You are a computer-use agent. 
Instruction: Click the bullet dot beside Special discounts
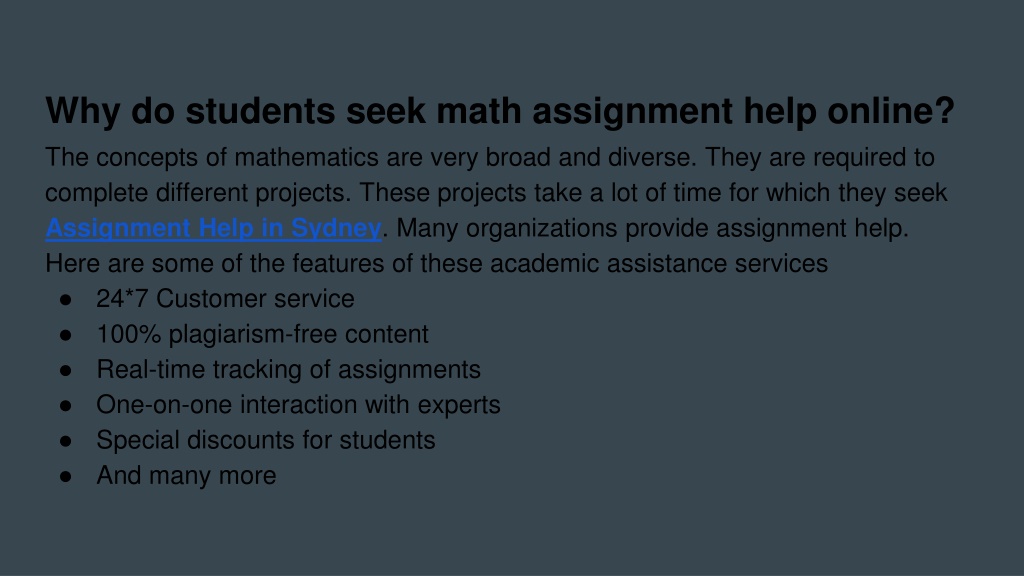pos(65,441)
